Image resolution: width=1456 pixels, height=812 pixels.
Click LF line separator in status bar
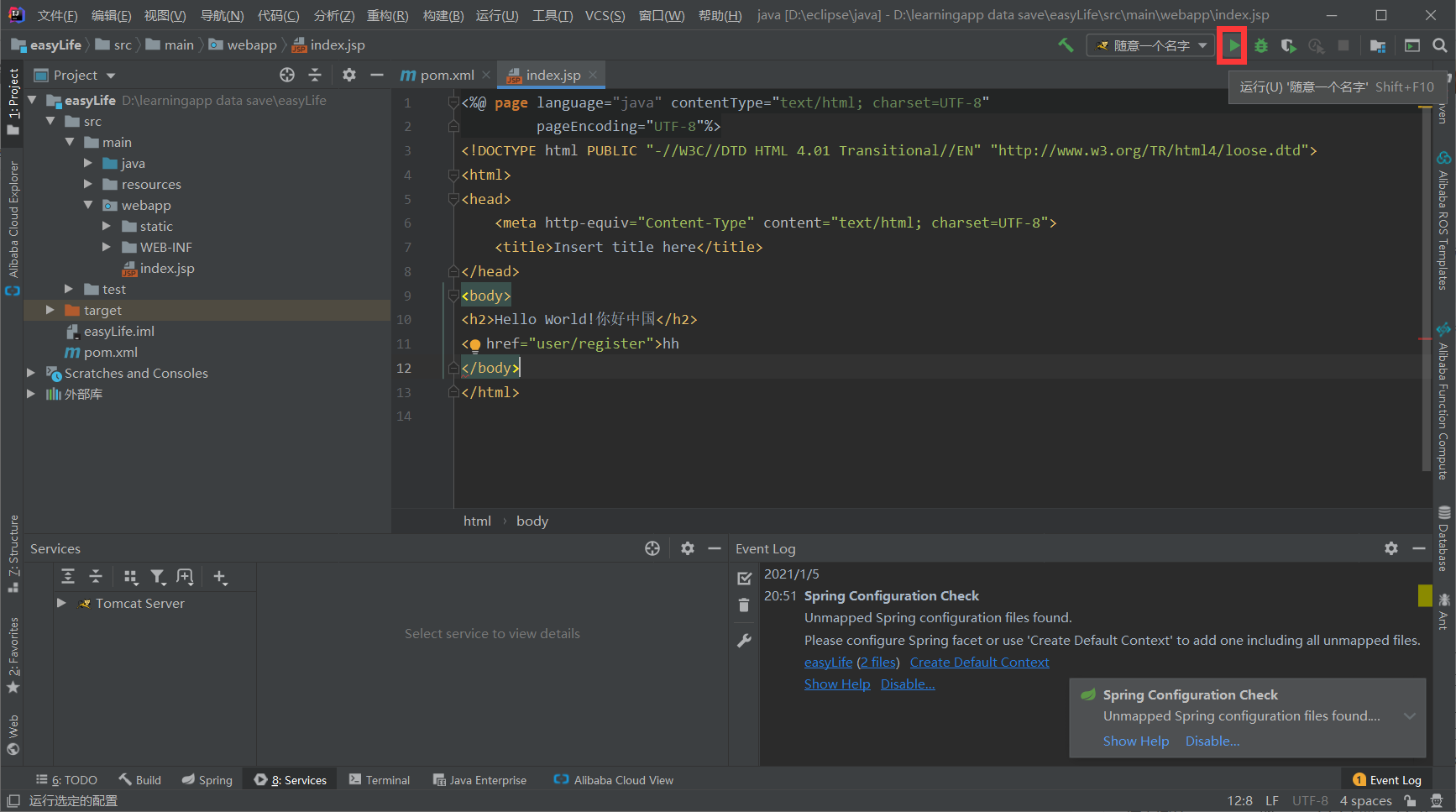(x=1272, y=801)
